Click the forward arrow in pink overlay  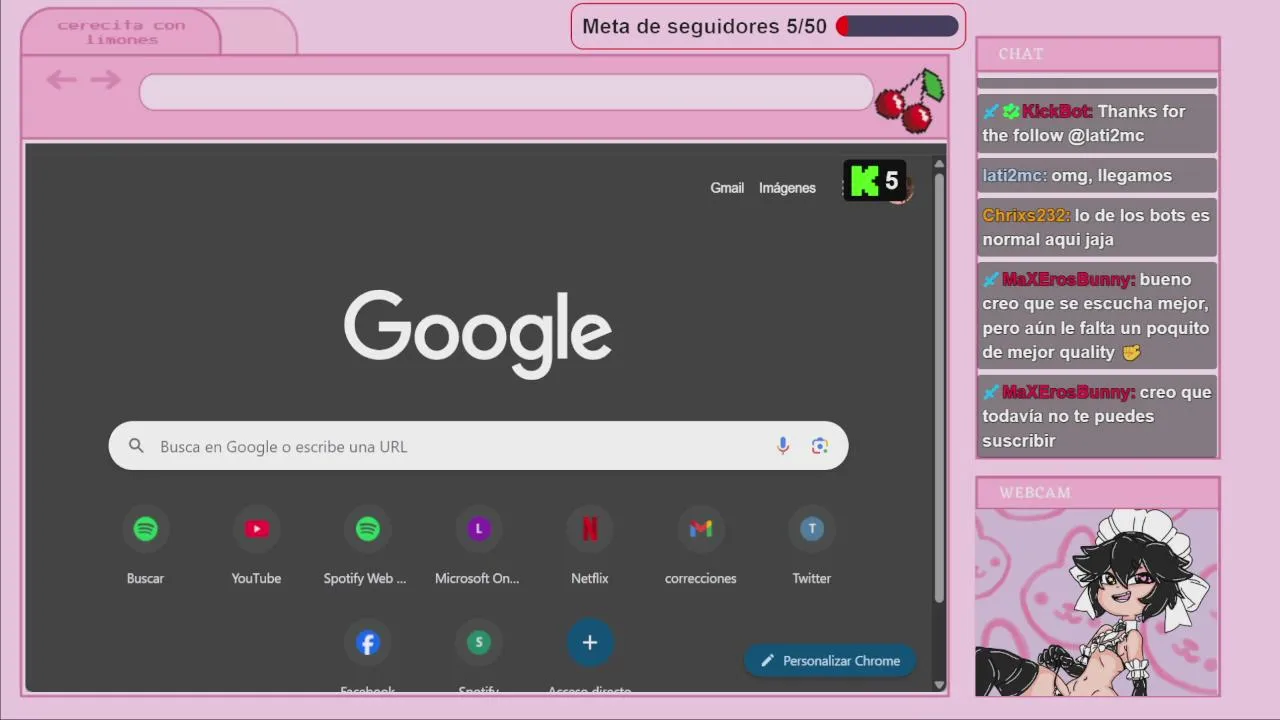tap(105, 80)
